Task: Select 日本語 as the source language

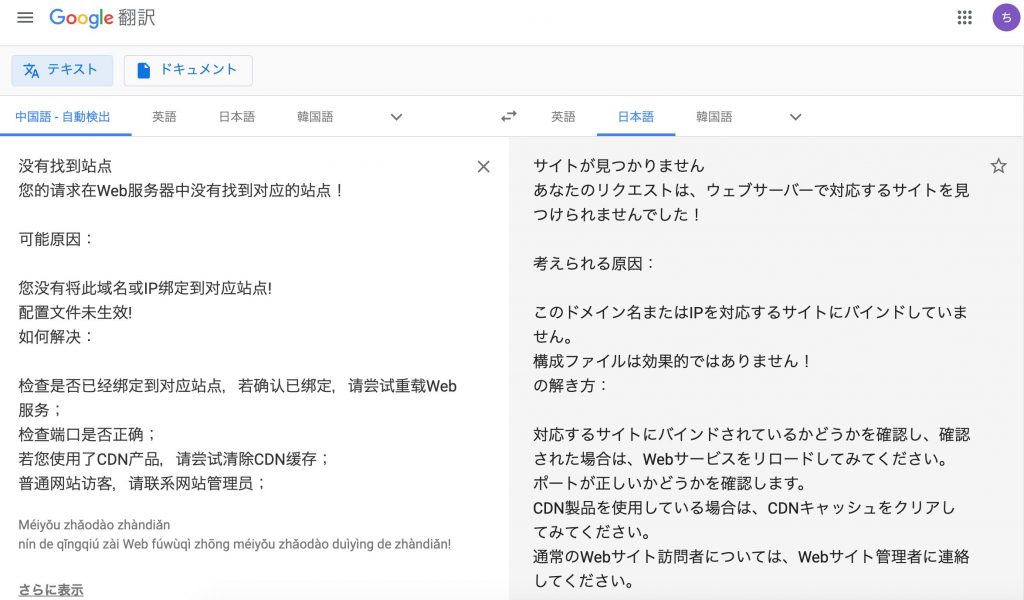Action: pos(235,116)
